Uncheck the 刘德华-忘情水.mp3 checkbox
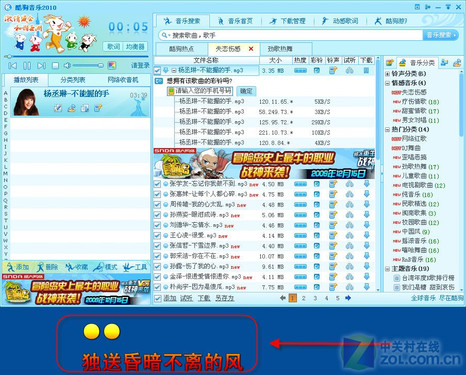Screen dimensions: 466x375 tap(157, 225)
